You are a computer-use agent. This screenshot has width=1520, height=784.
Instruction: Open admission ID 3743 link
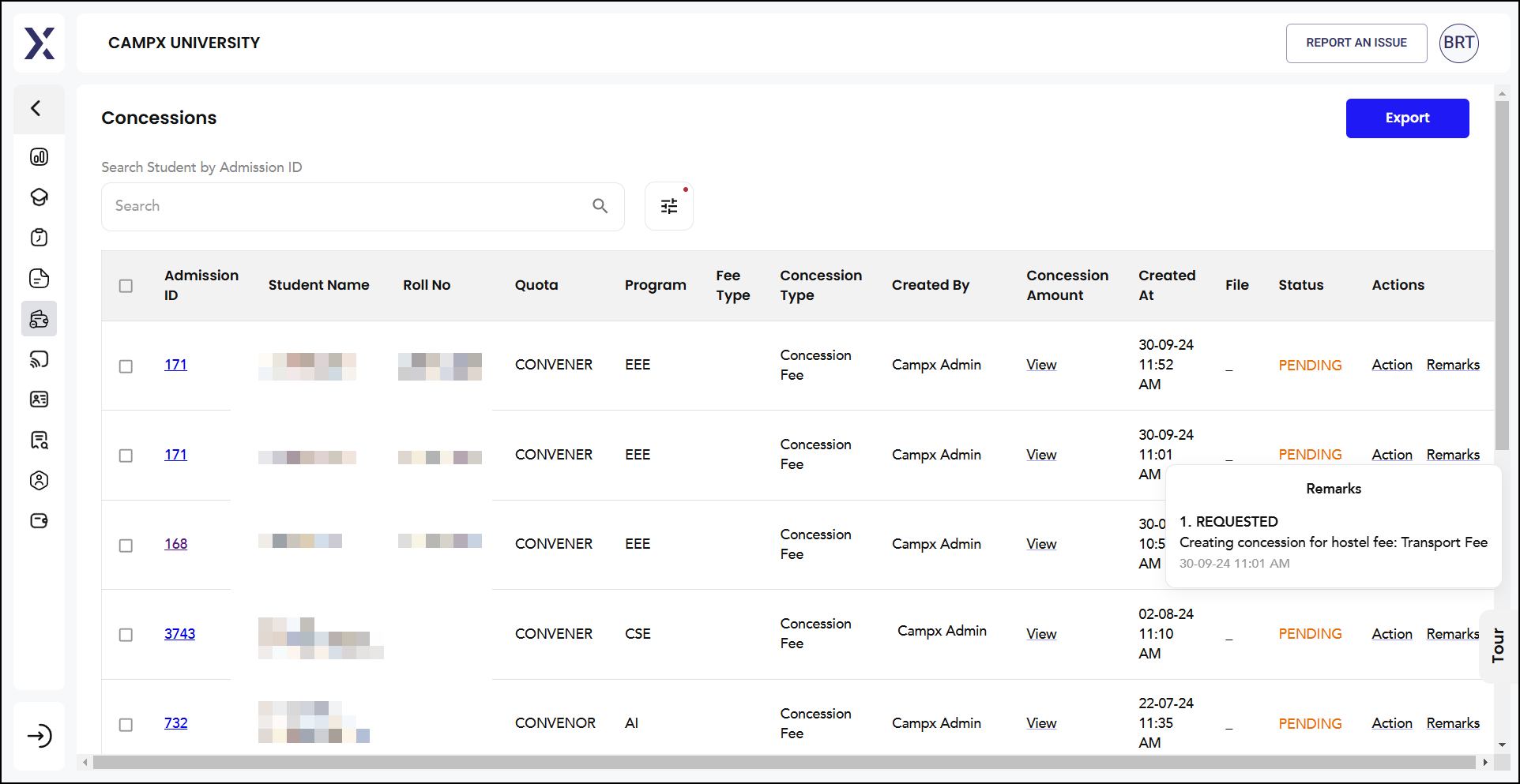coord(179,634)
